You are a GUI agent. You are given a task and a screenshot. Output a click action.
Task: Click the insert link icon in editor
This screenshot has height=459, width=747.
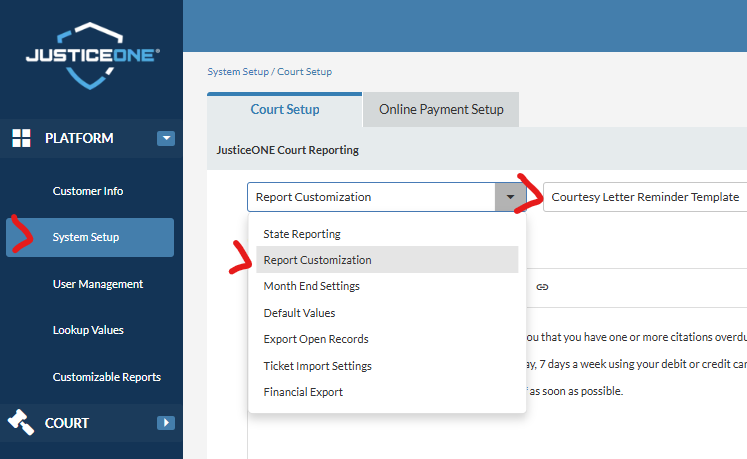click(x=542, y=287)
